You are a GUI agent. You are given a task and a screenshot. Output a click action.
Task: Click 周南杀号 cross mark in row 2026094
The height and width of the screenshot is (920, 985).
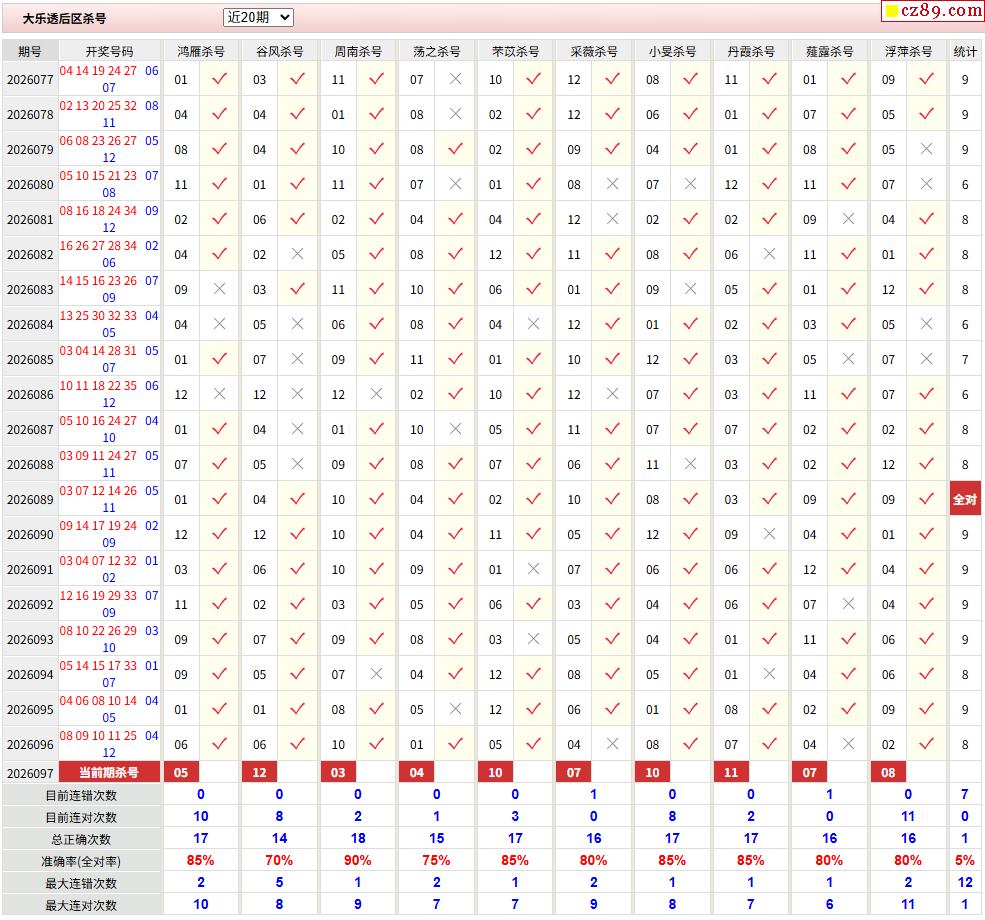point(376,674)
